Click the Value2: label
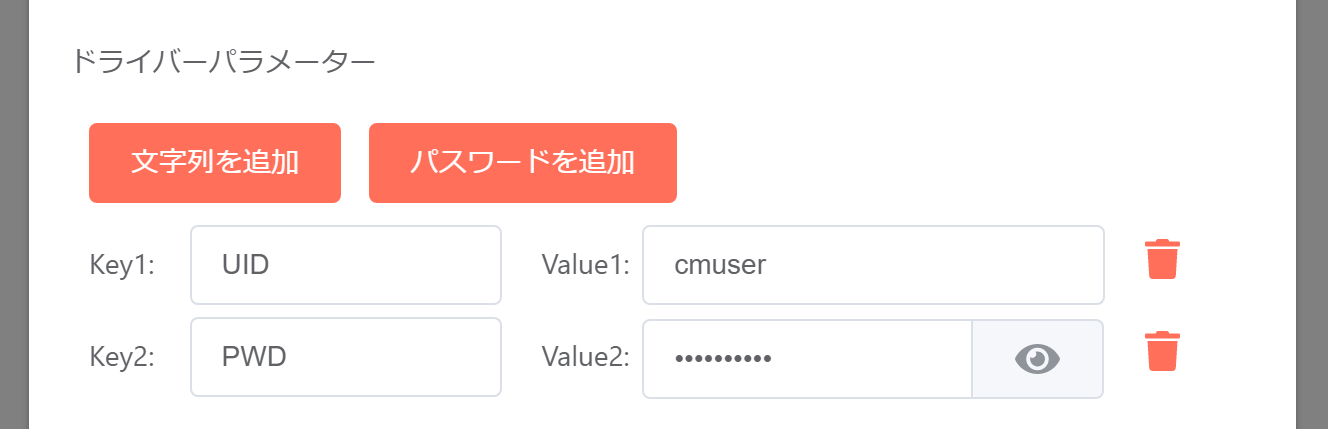 click(585, 357)
